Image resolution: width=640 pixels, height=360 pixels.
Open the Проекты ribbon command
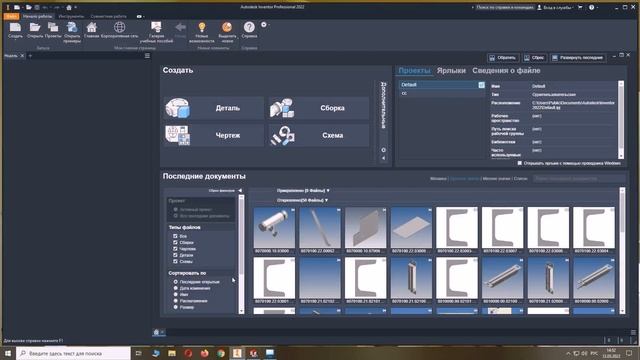(x=53, y=31)
